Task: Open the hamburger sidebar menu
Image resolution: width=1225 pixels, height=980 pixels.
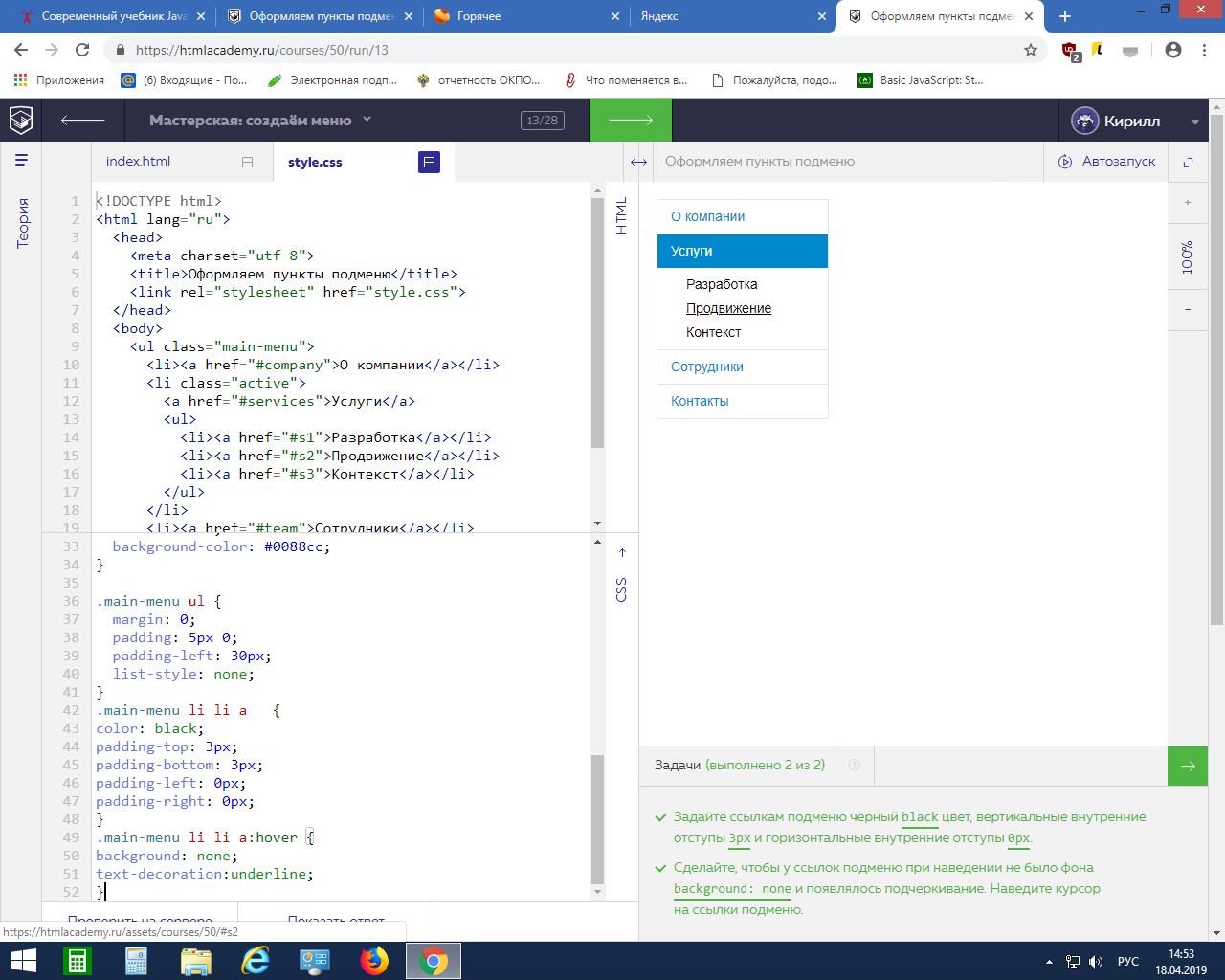Action: (x=21, y=160)
